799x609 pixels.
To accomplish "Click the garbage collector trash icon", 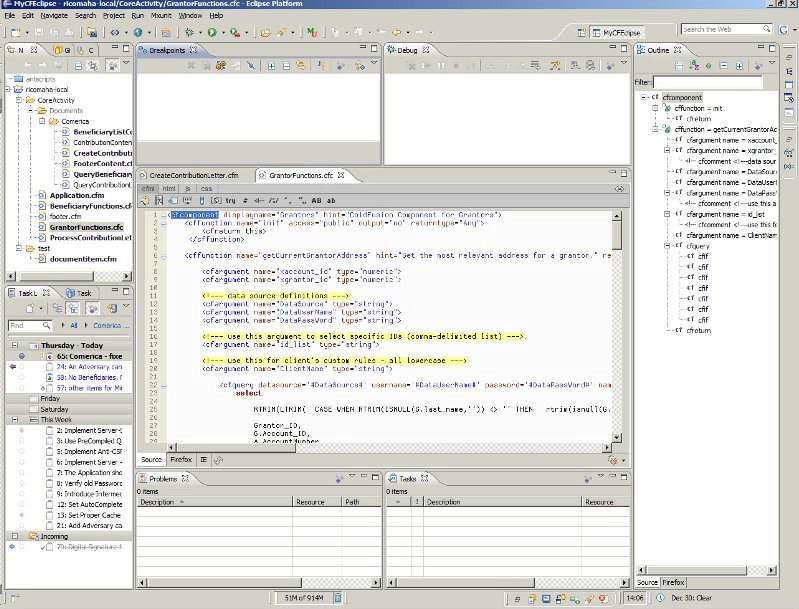I will coord(337,598).
